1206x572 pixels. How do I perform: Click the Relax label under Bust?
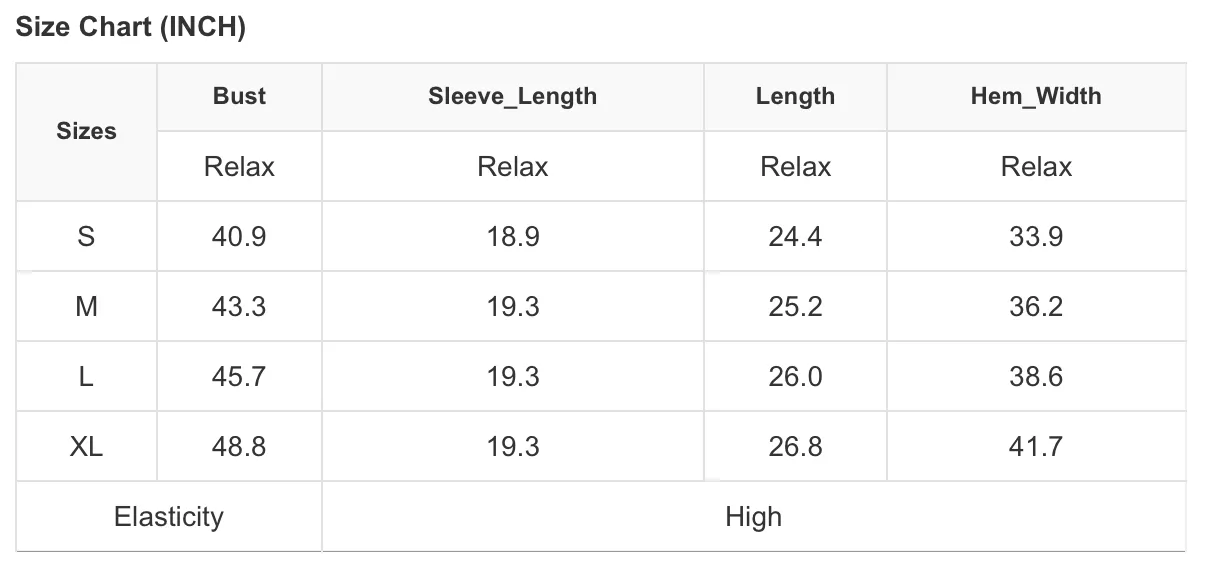[x=239, y=166]
